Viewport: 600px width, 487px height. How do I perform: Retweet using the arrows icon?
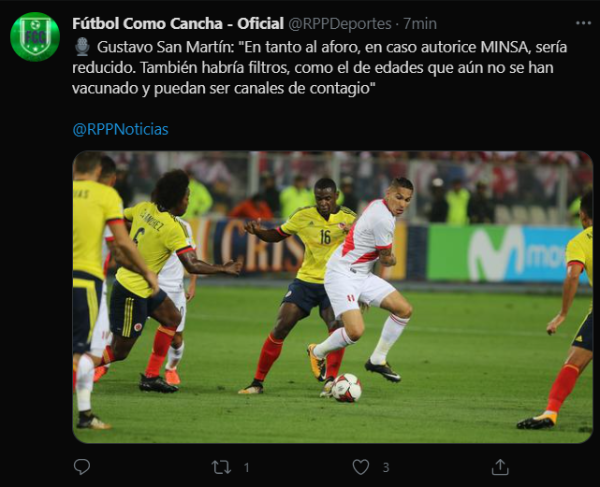click(221, 467)
